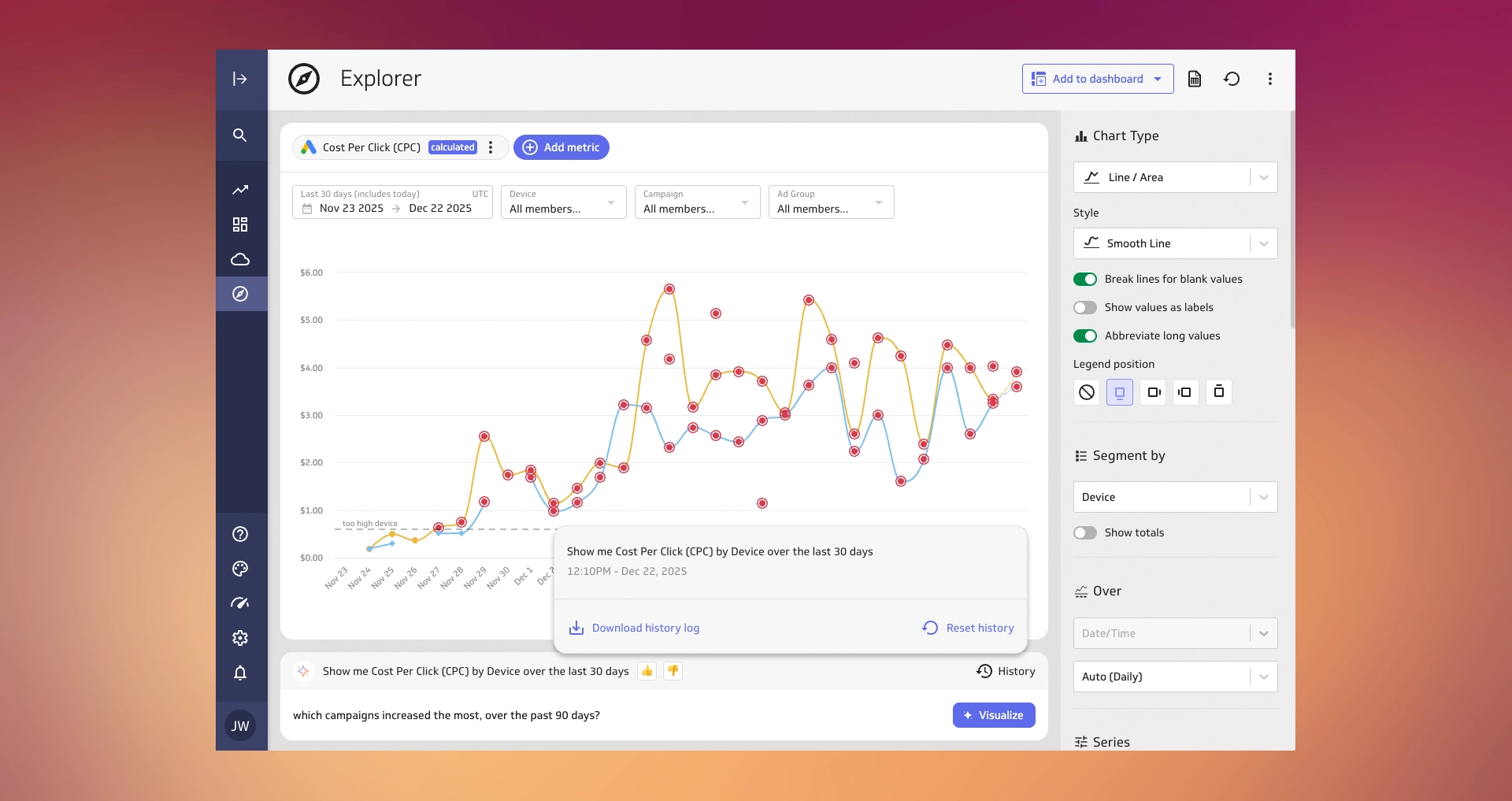Open the document export icon near Add to dashboard

coord(1195,79)
